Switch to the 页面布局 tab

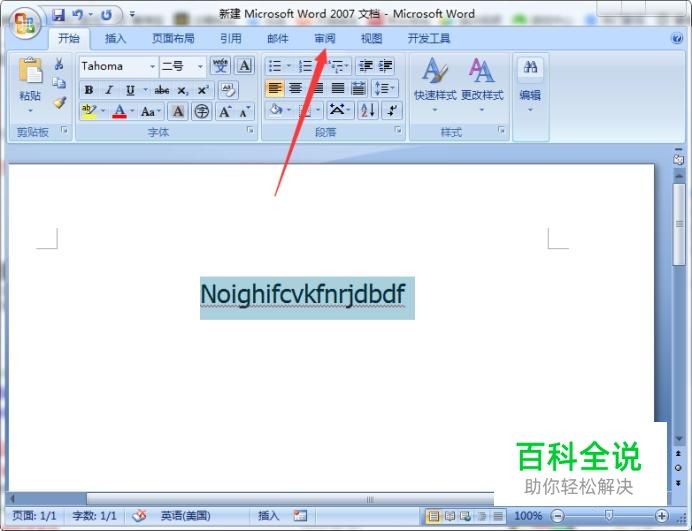tap(173, 39)
